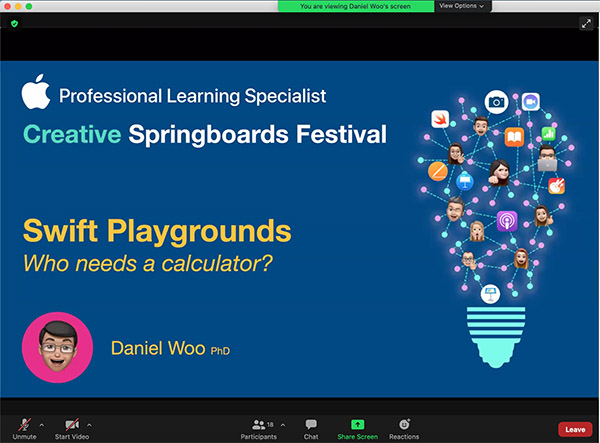
Task: Unmute the microphone
Action: [24, 428]
